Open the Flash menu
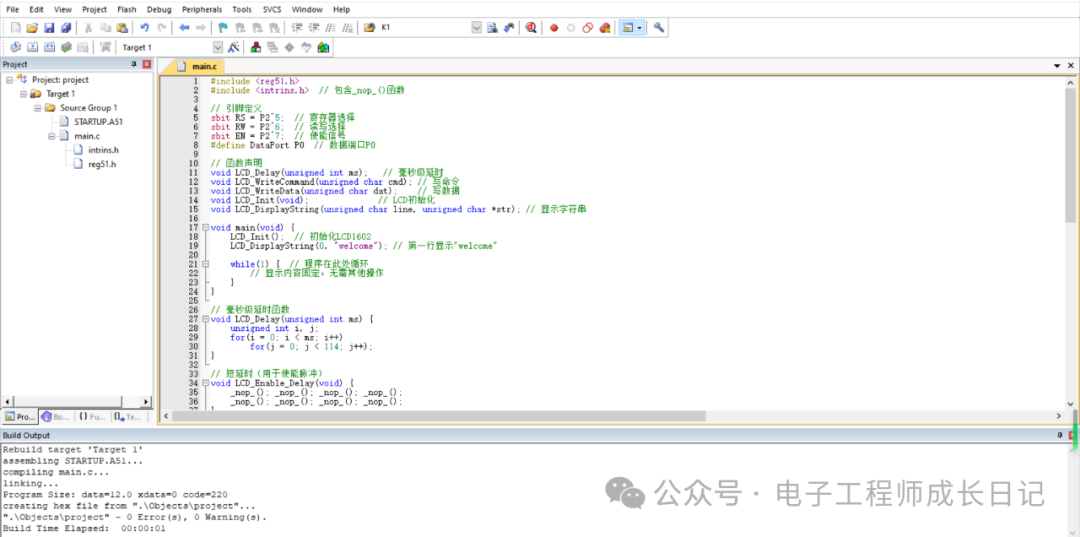The width and height of the screenshot is (1080, 537). click(127, 10)
